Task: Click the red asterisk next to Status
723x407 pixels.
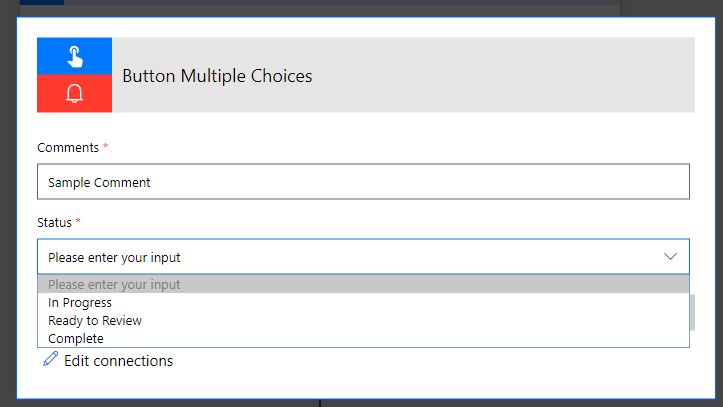Action: [x=78, y=221]
